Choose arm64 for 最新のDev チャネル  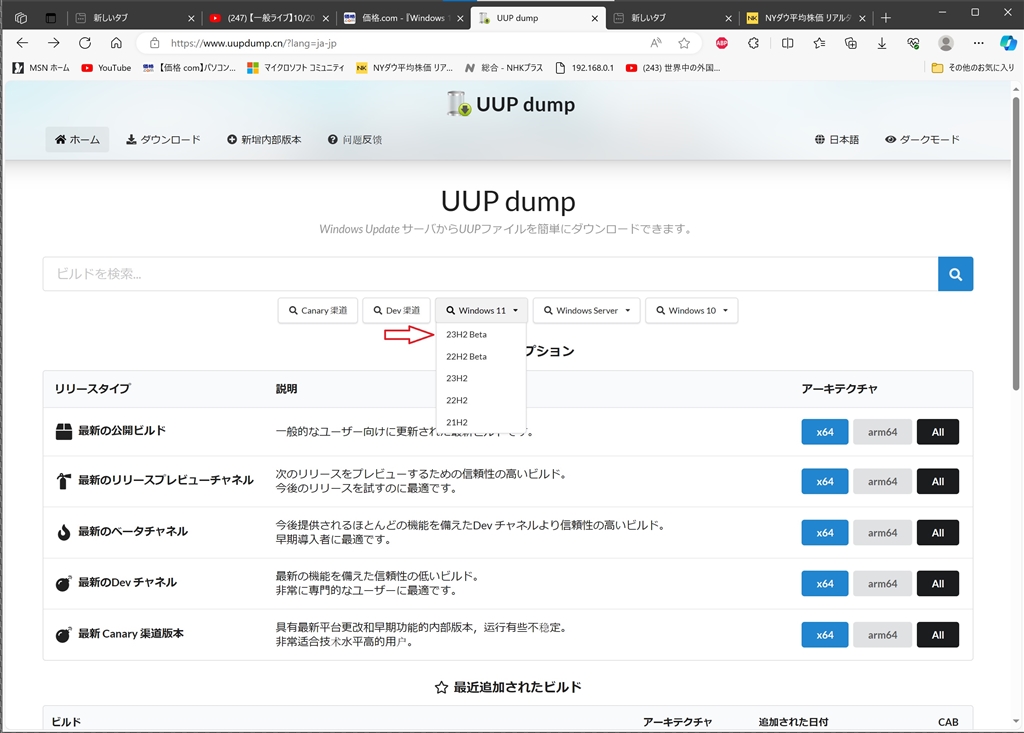882,583
